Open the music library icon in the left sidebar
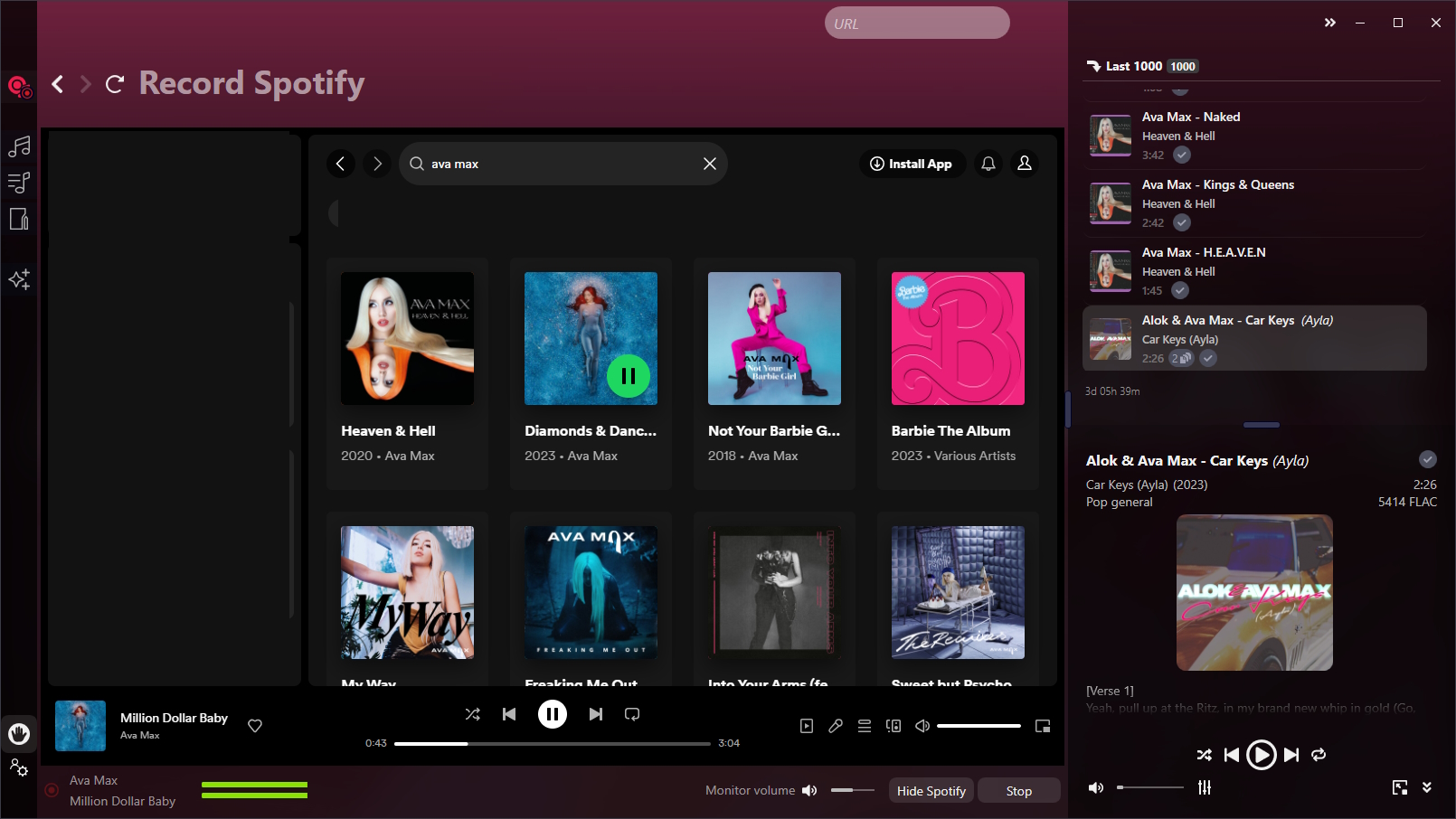The width and height of the screenshot is (1456, 819). pyautogui.click(x=19, y=146)
